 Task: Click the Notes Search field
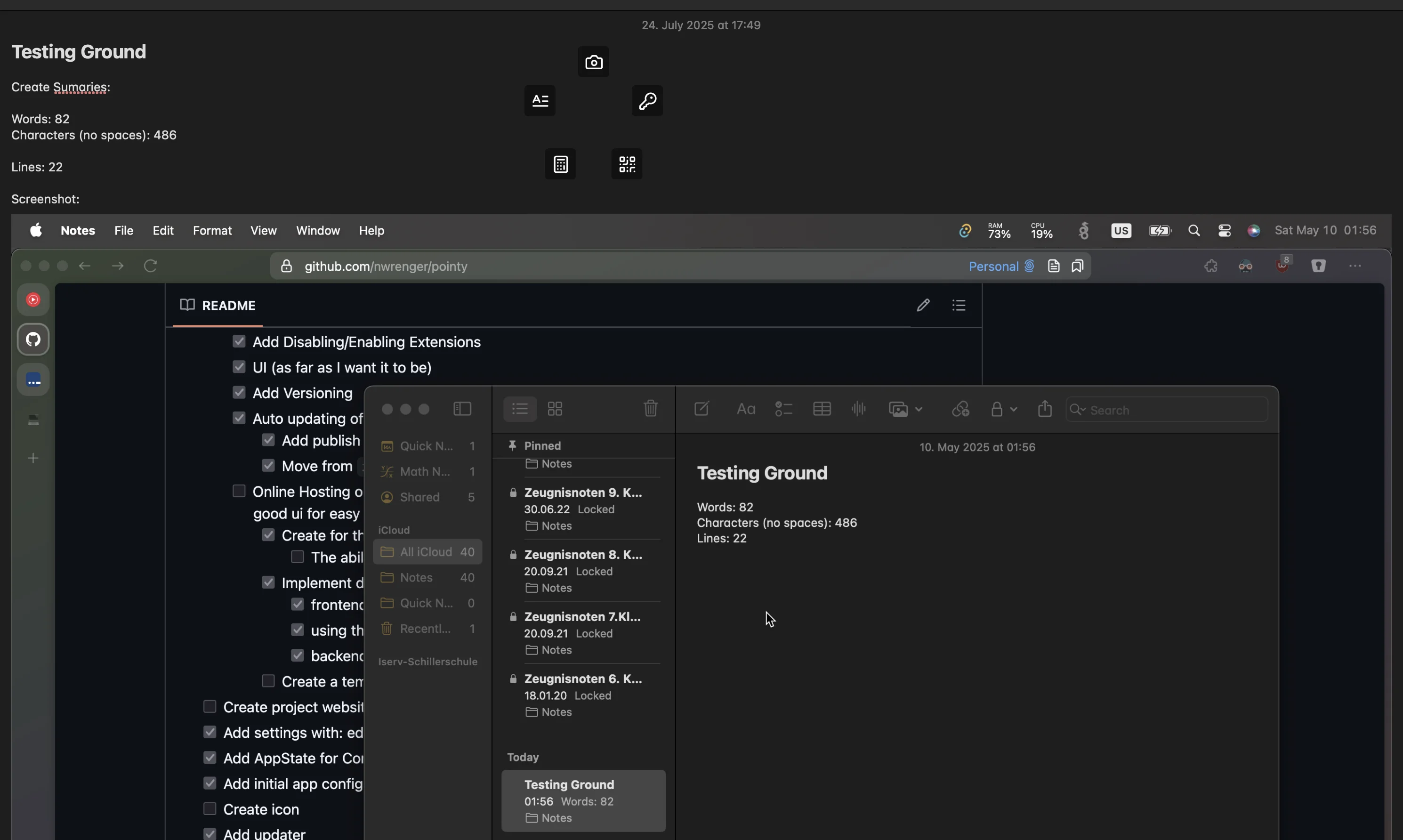point(1167,410)
